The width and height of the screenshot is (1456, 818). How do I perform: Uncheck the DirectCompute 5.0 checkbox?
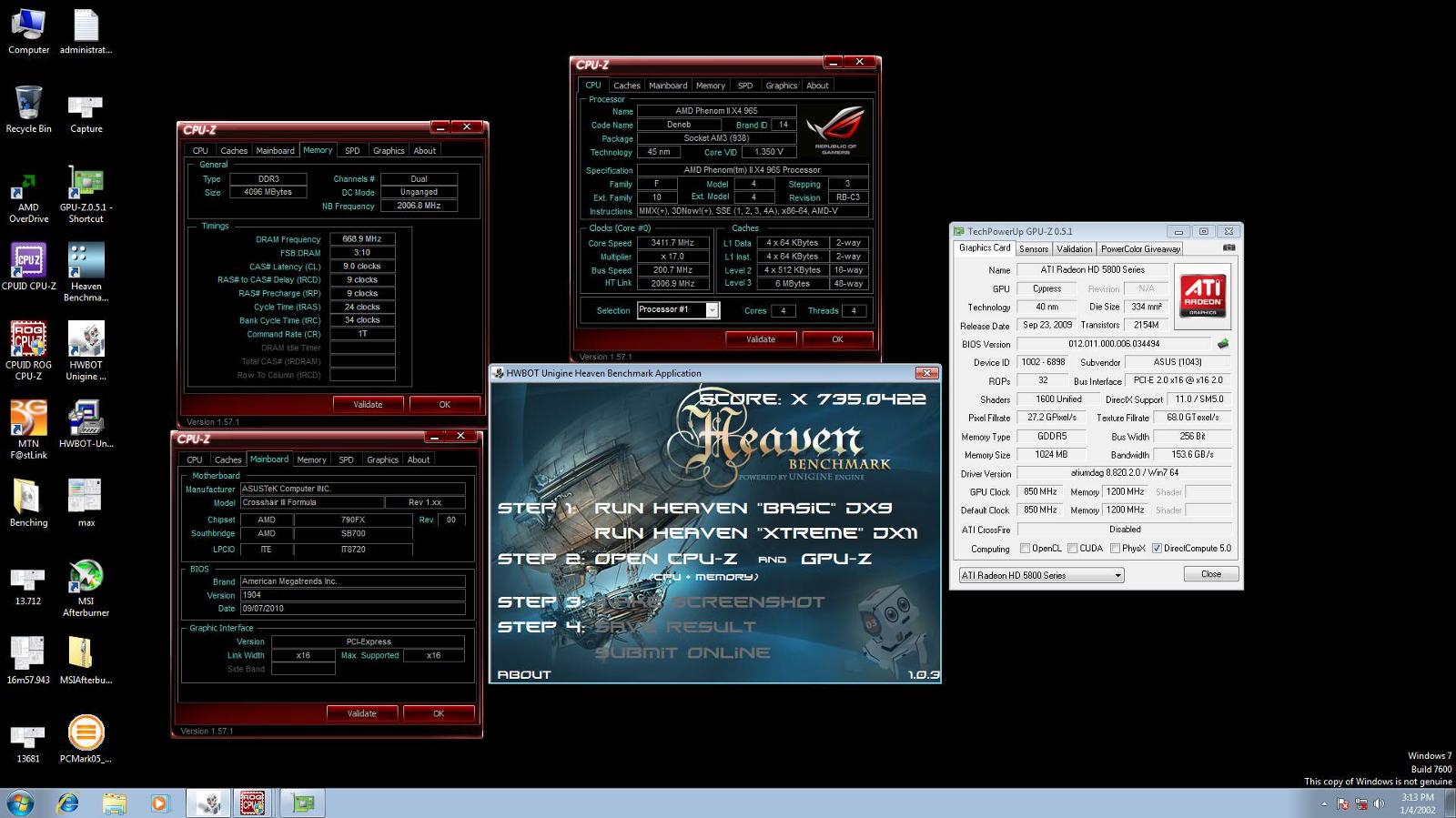[1157, 549]
